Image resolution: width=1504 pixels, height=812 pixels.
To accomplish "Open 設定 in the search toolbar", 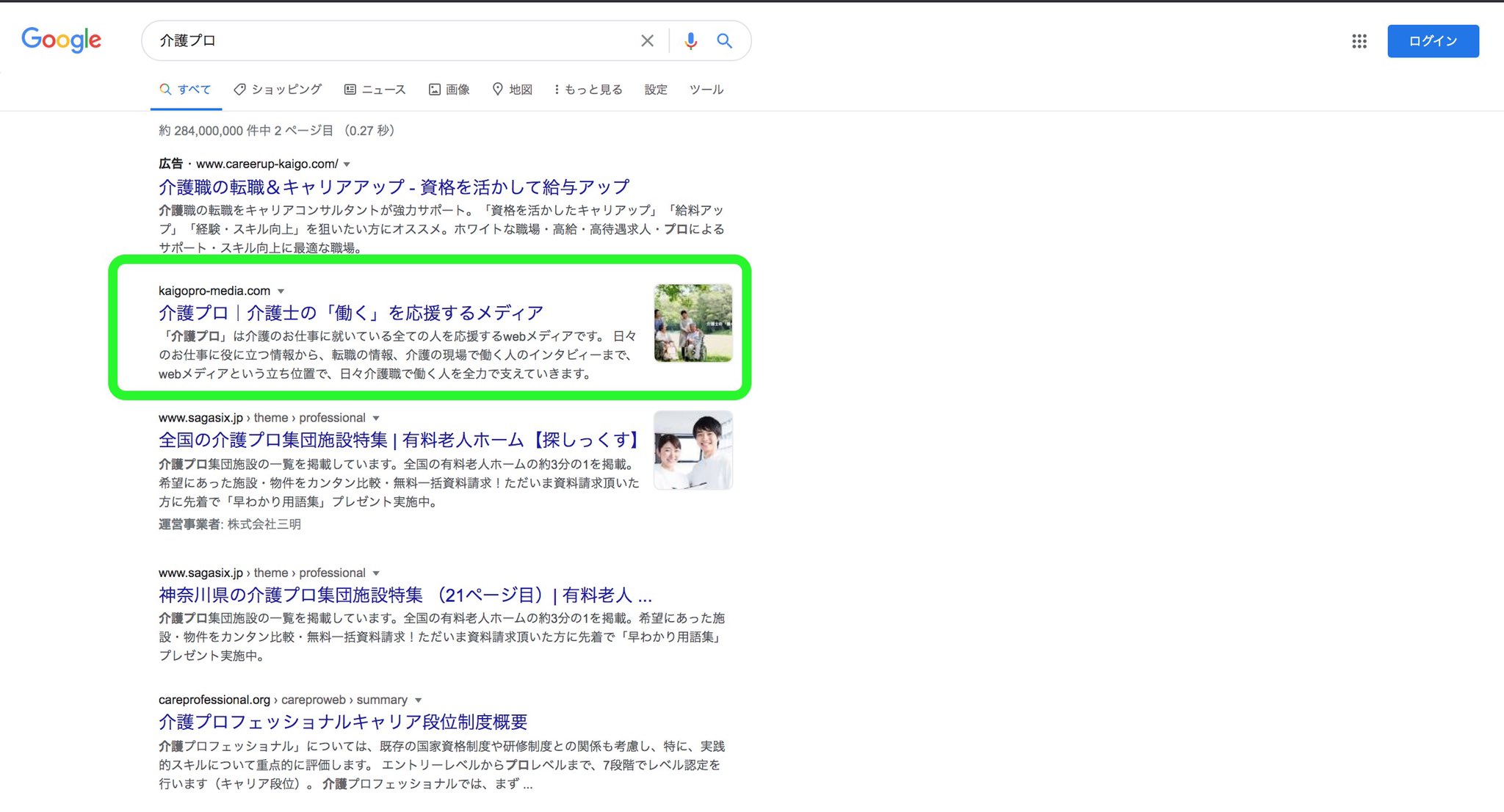I will point(656,90).
